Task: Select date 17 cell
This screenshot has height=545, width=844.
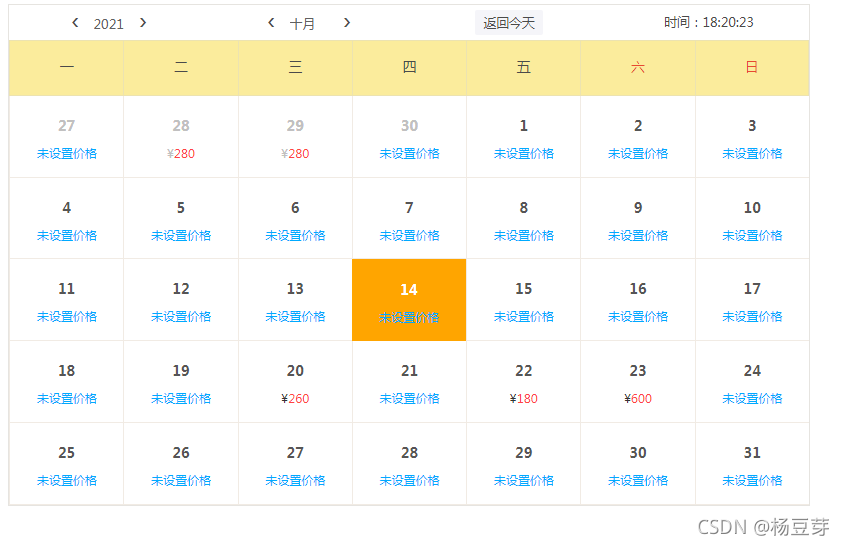Action: pyautogui.click(x=752, y=300)
